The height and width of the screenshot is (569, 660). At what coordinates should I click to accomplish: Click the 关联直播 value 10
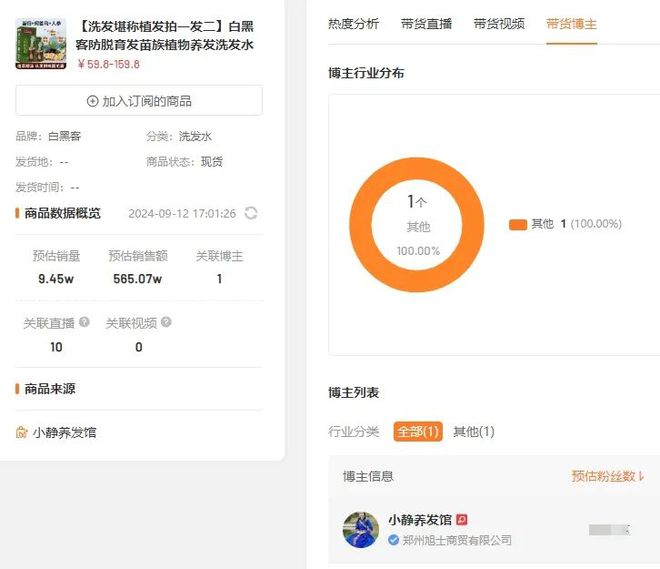pyautogui.click(x=56, y=347)
